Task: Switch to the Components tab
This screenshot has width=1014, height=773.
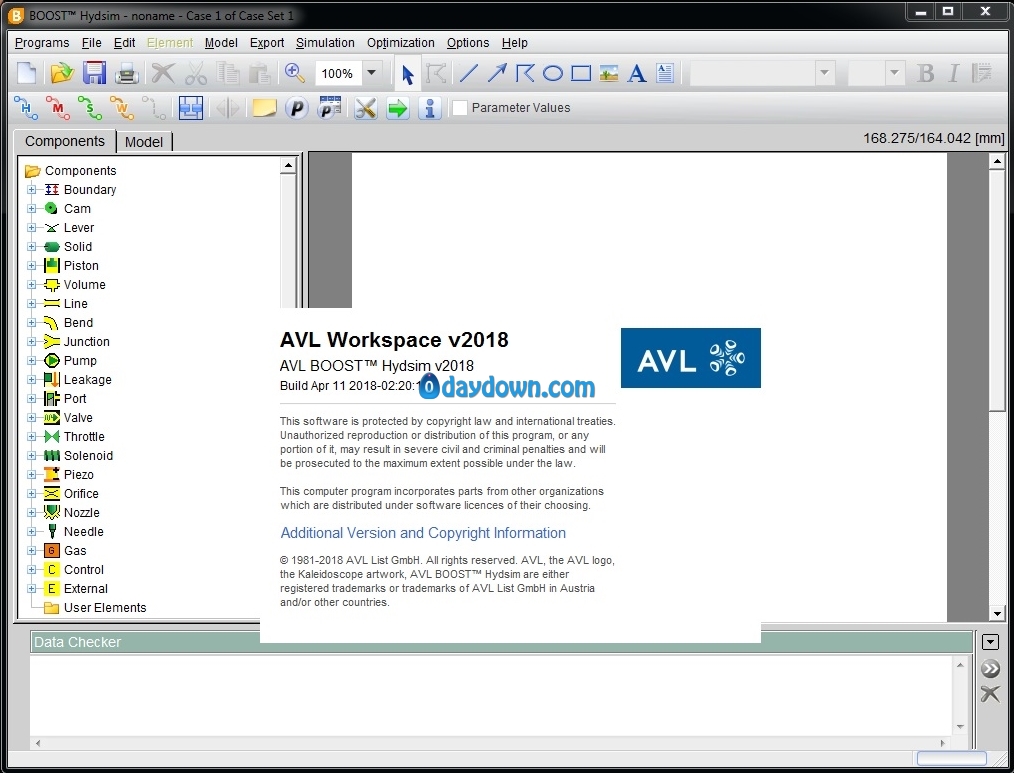Action: tap(65, 141)
